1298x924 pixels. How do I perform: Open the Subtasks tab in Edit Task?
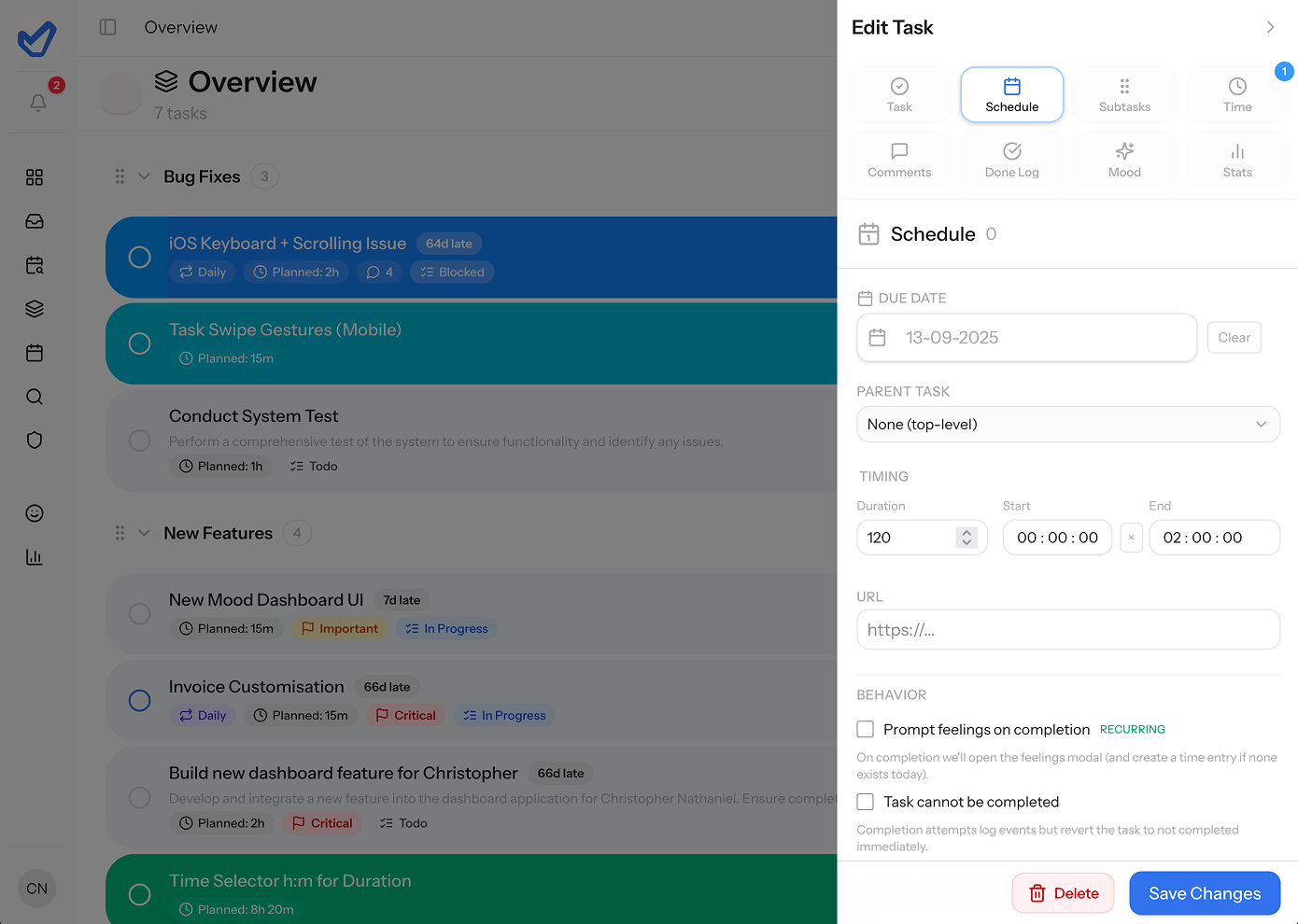point(1124,94)
